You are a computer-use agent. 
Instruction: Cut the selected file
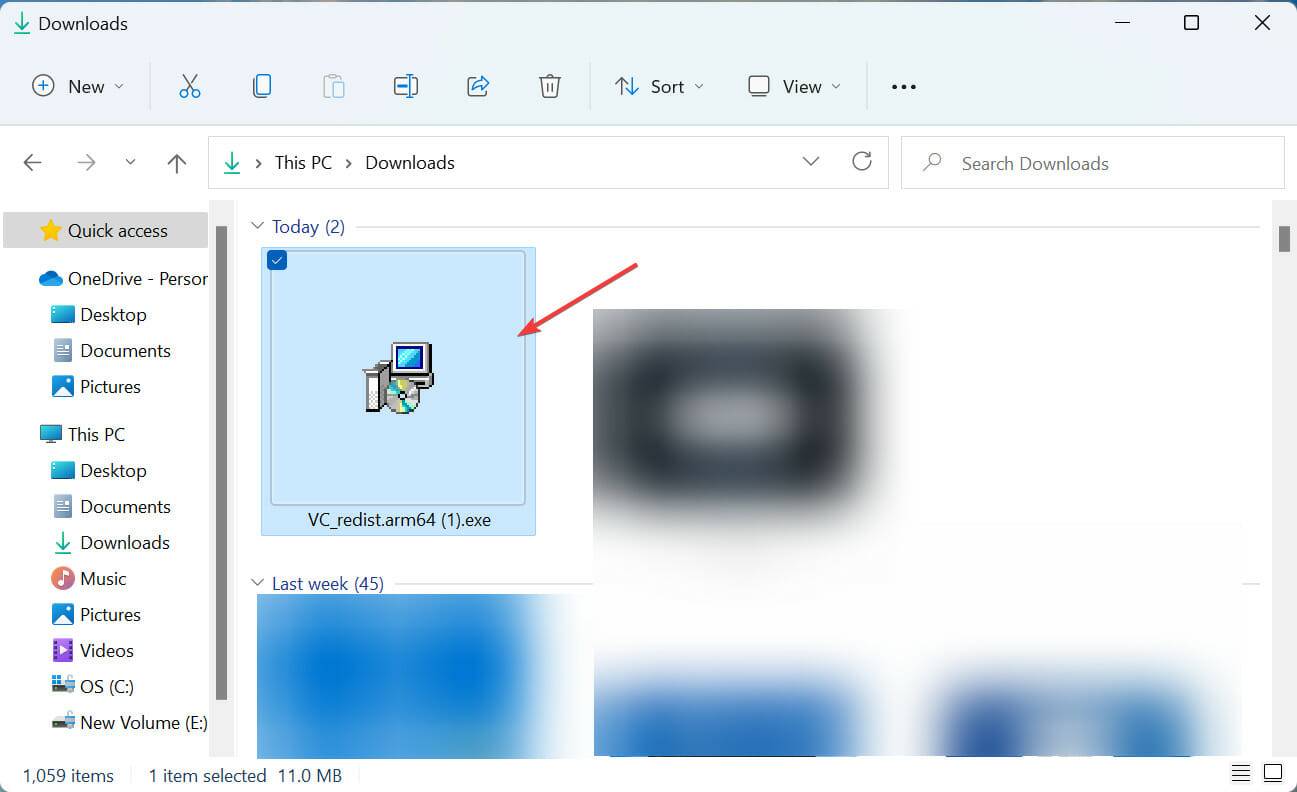tap(190, 86)
